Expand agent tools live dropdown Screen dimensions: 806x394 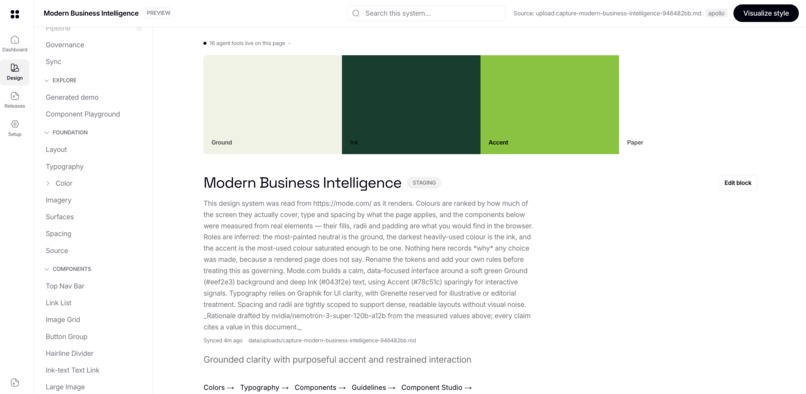click(289, 44)
